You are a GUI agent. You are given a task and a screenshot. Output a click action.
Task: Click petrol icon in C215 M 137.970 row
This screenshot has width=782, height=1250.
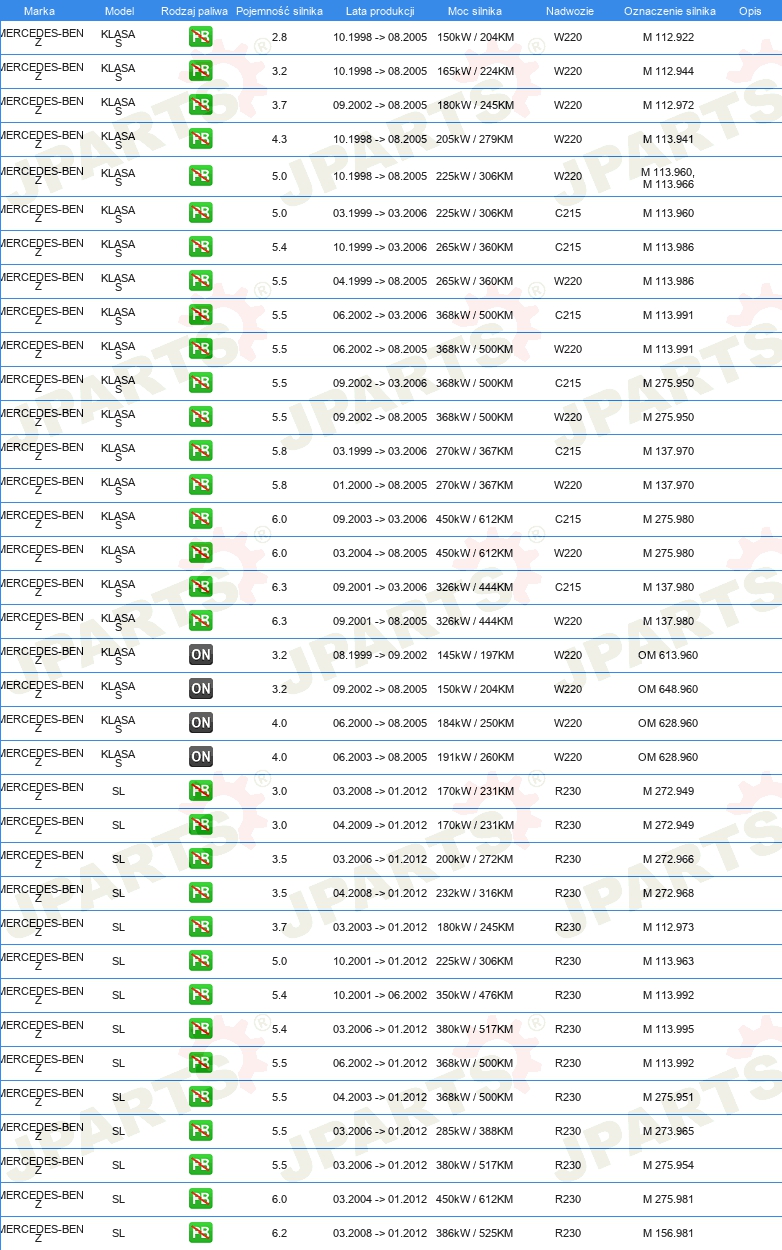tap(201, 452)
